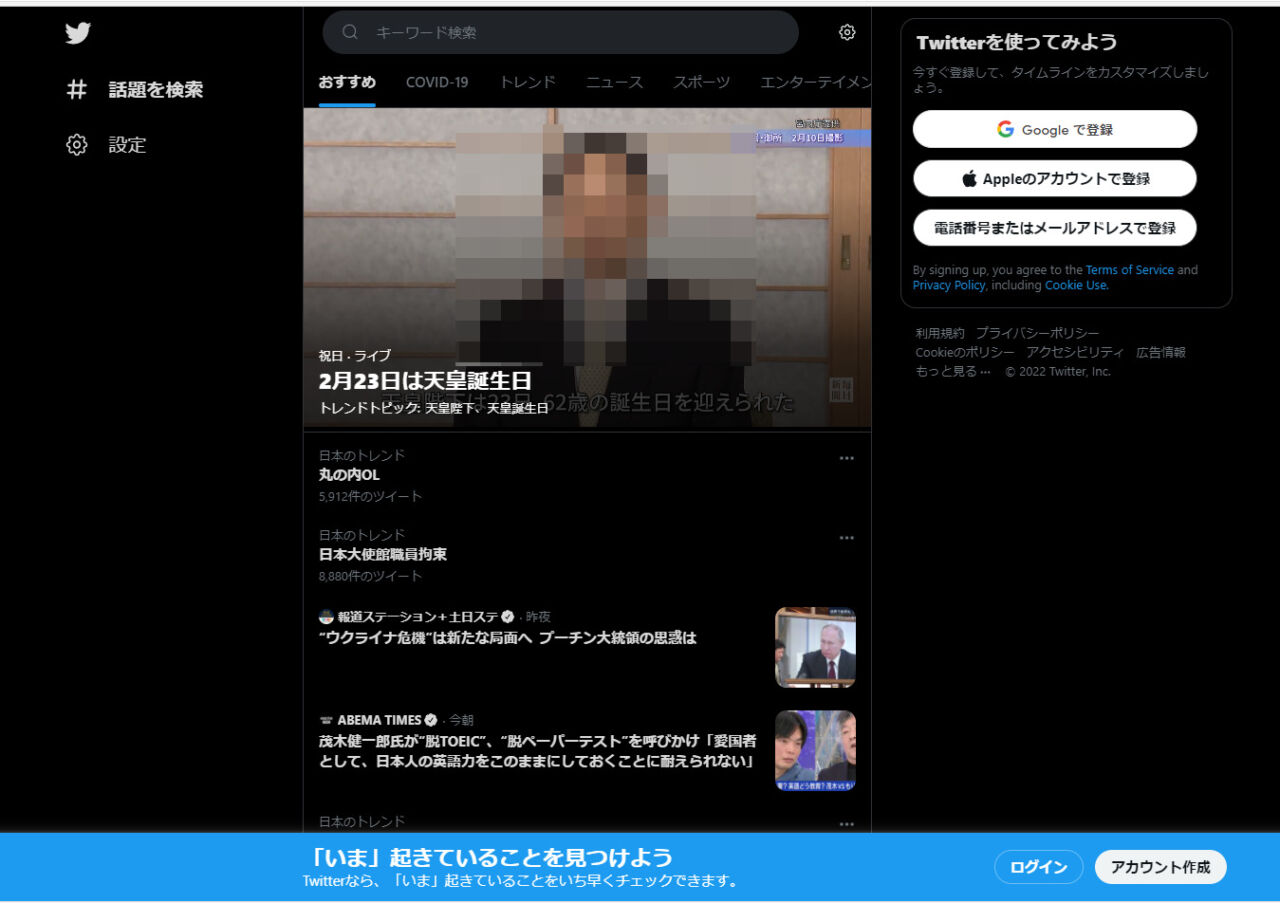
Task: Switch to the スポーツ tab
Action: tap(701, 82)
